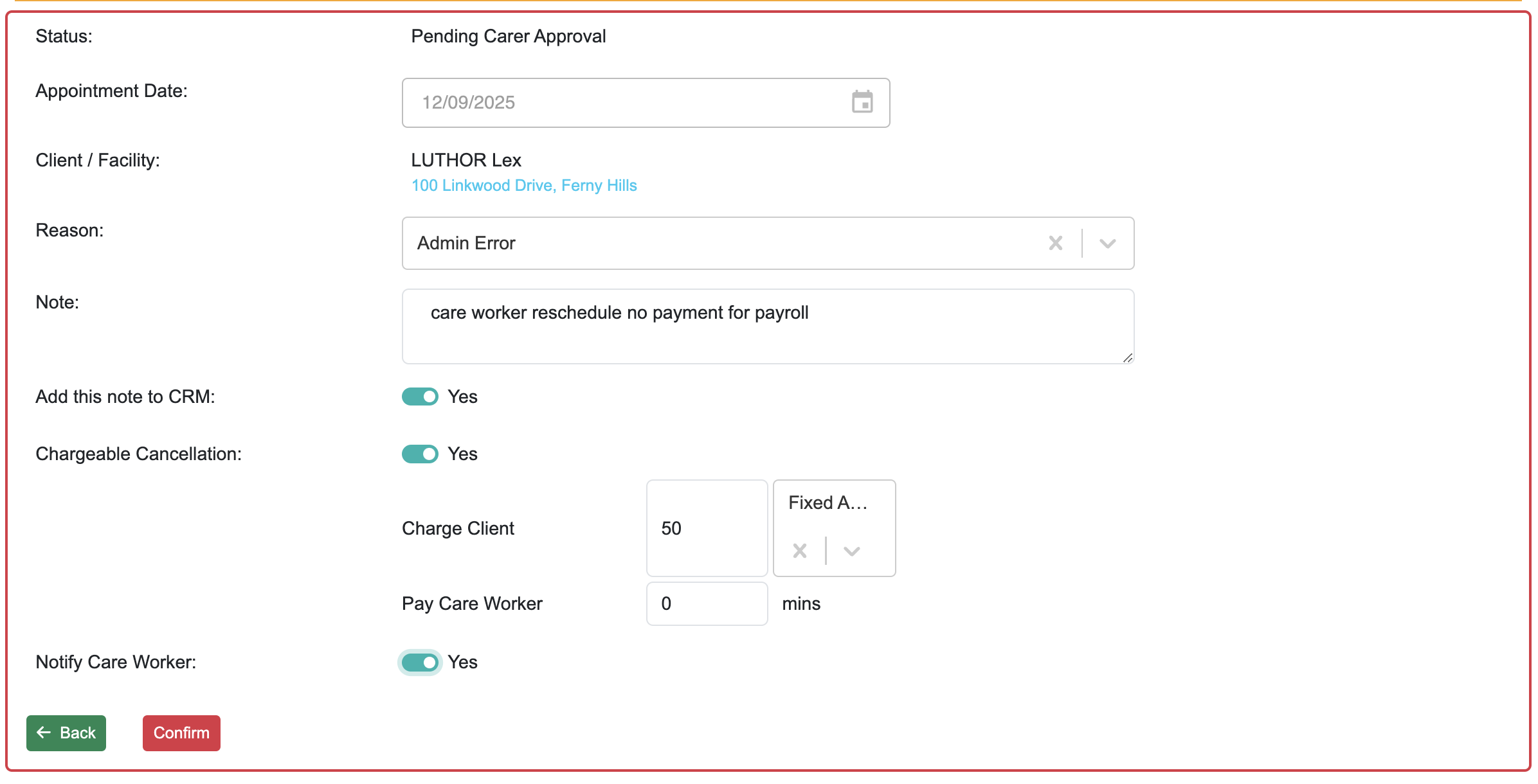Grab the Note textarea resize handle
The height and width of the screenshot is (784, 1538).
pos(1128,358)
